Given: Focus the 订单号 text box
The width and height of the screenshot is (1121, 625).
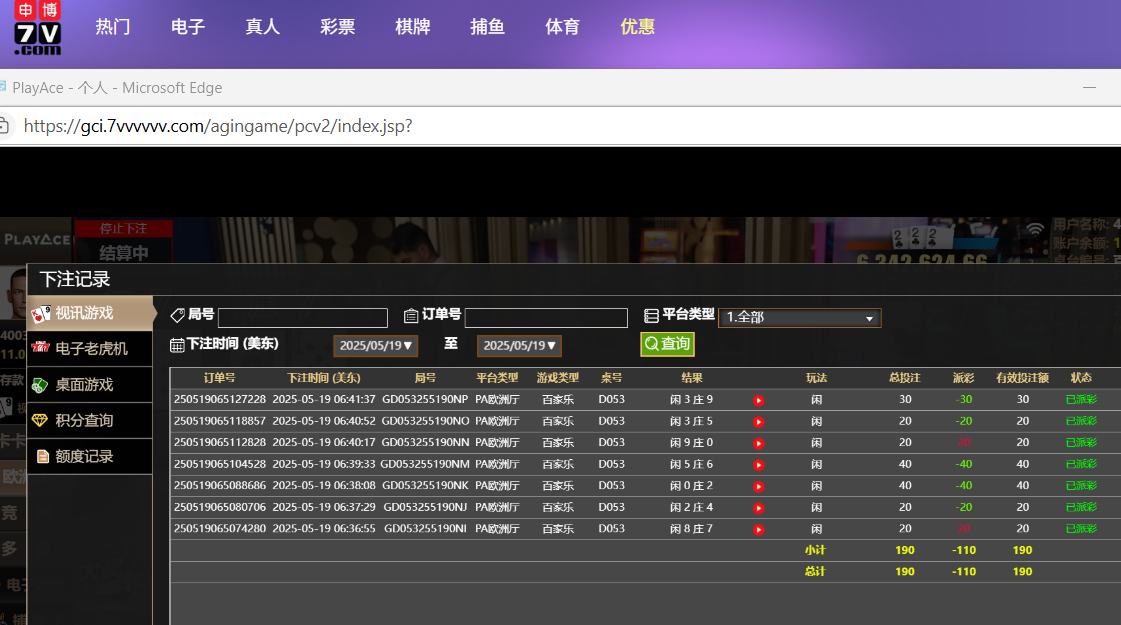Looking at the screenshot, I should click(546, 318).
